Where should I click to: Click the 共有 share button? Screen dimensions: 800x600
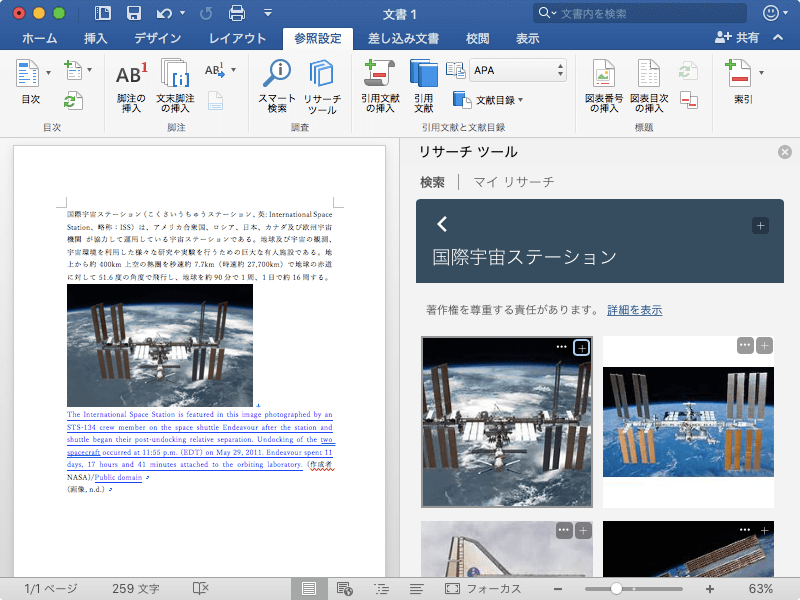pos(737,37)
